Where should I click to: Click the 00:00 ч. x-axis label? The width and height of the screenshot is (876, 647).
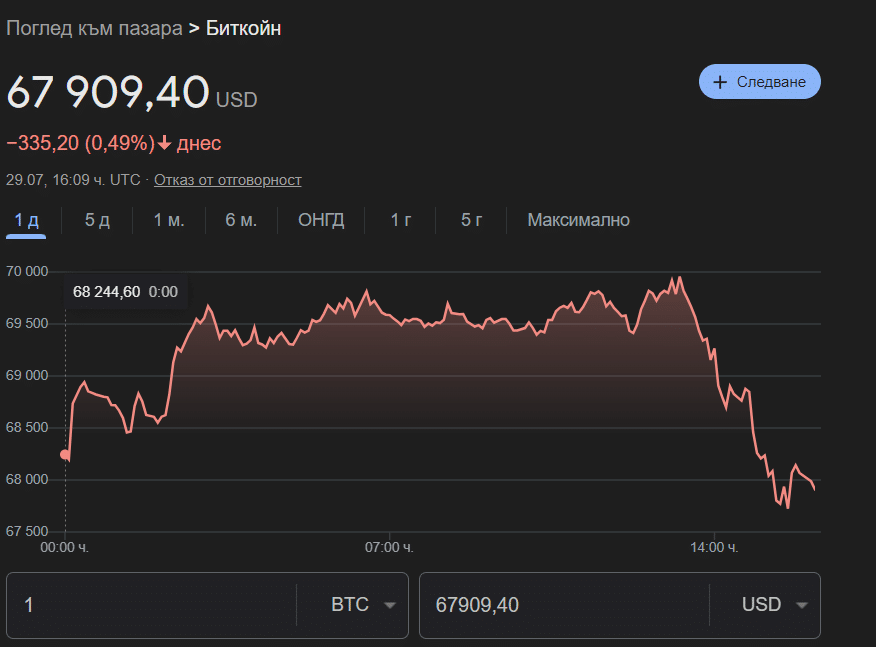tap(64, 548)
